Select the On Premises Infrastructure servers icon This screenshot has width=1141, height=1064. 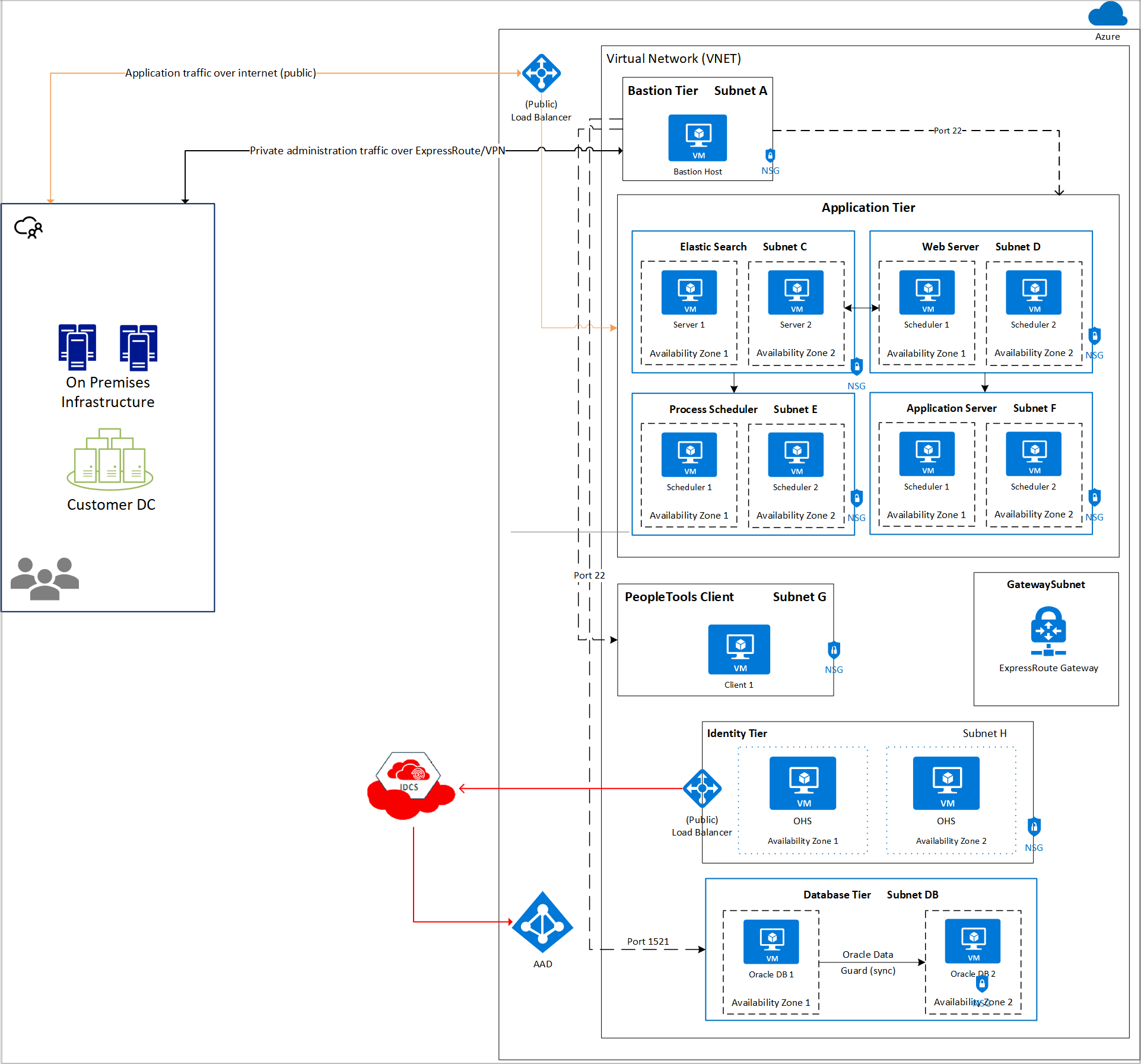107,347
